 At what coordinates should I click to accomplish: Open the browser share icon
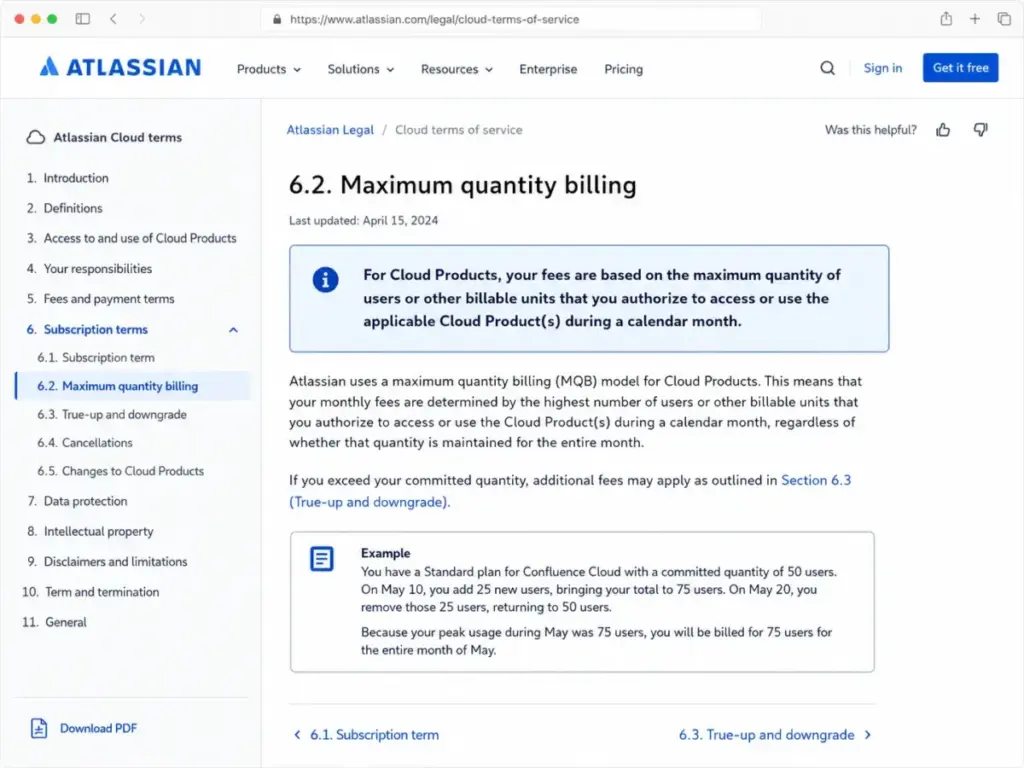[x=946, y=19]
